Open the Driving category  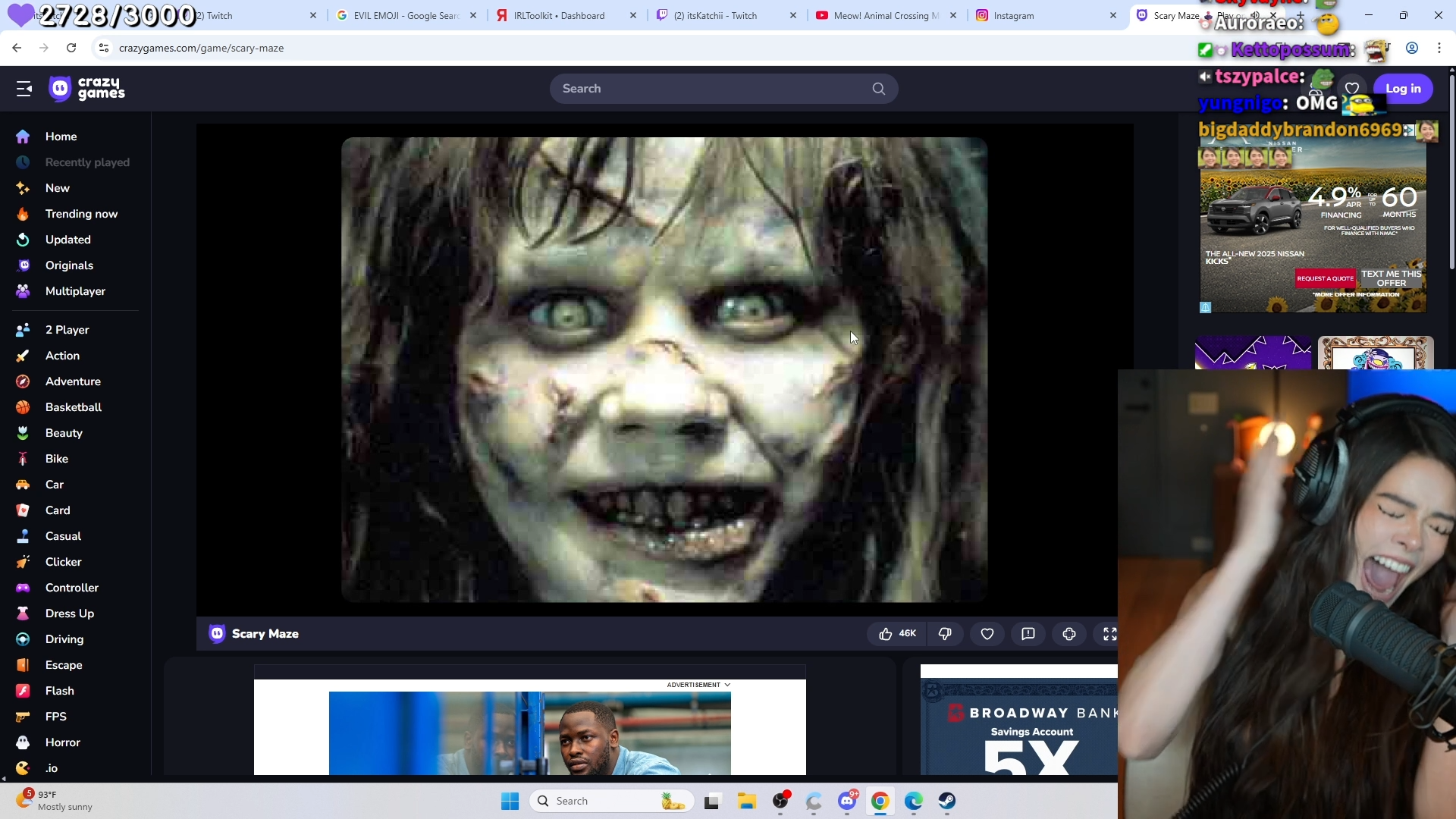click(x=64, y=639)
